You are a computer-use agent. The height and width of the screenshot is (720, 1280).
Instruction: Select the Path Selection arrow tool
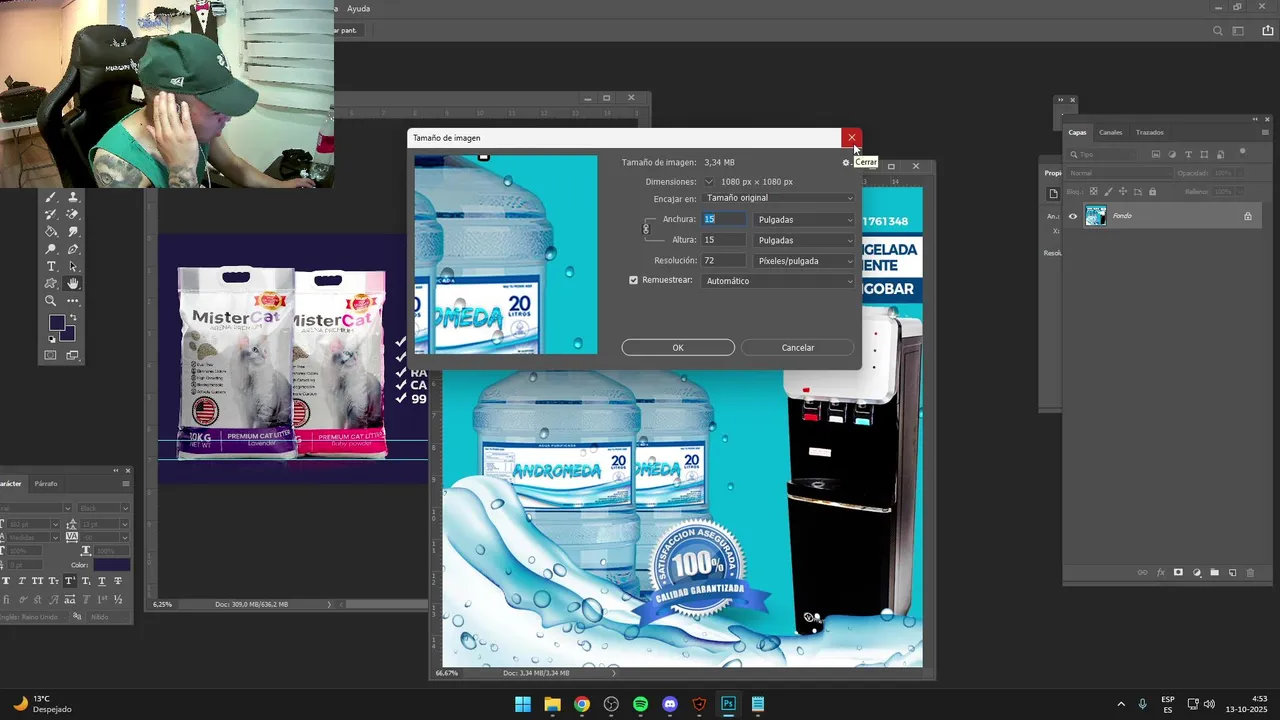click(73, 266)
